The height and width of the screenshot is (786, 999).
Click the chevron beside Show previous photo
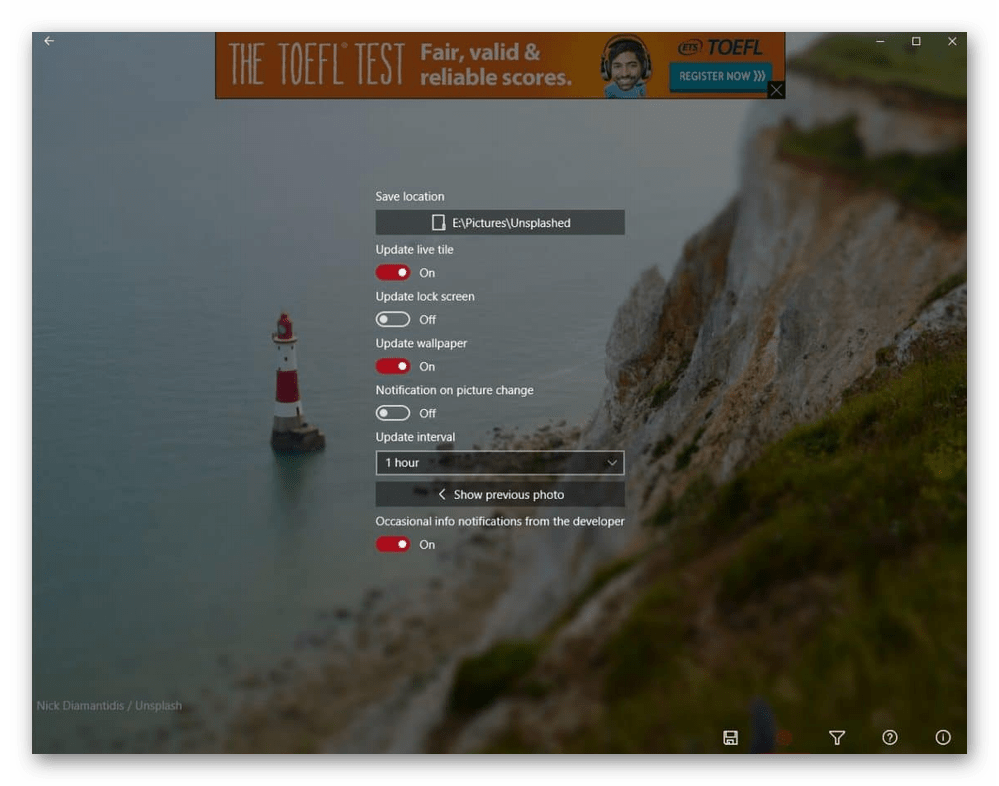tap(442, 494)
